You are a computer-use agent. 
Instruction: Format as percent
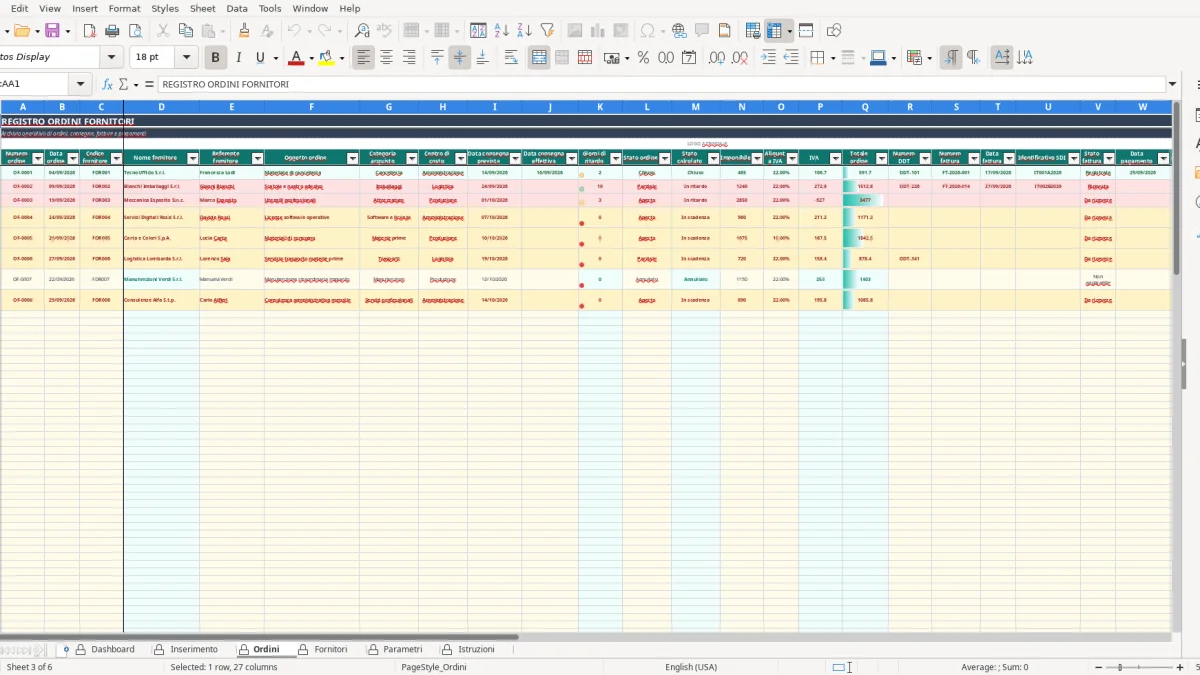[643, 58]
